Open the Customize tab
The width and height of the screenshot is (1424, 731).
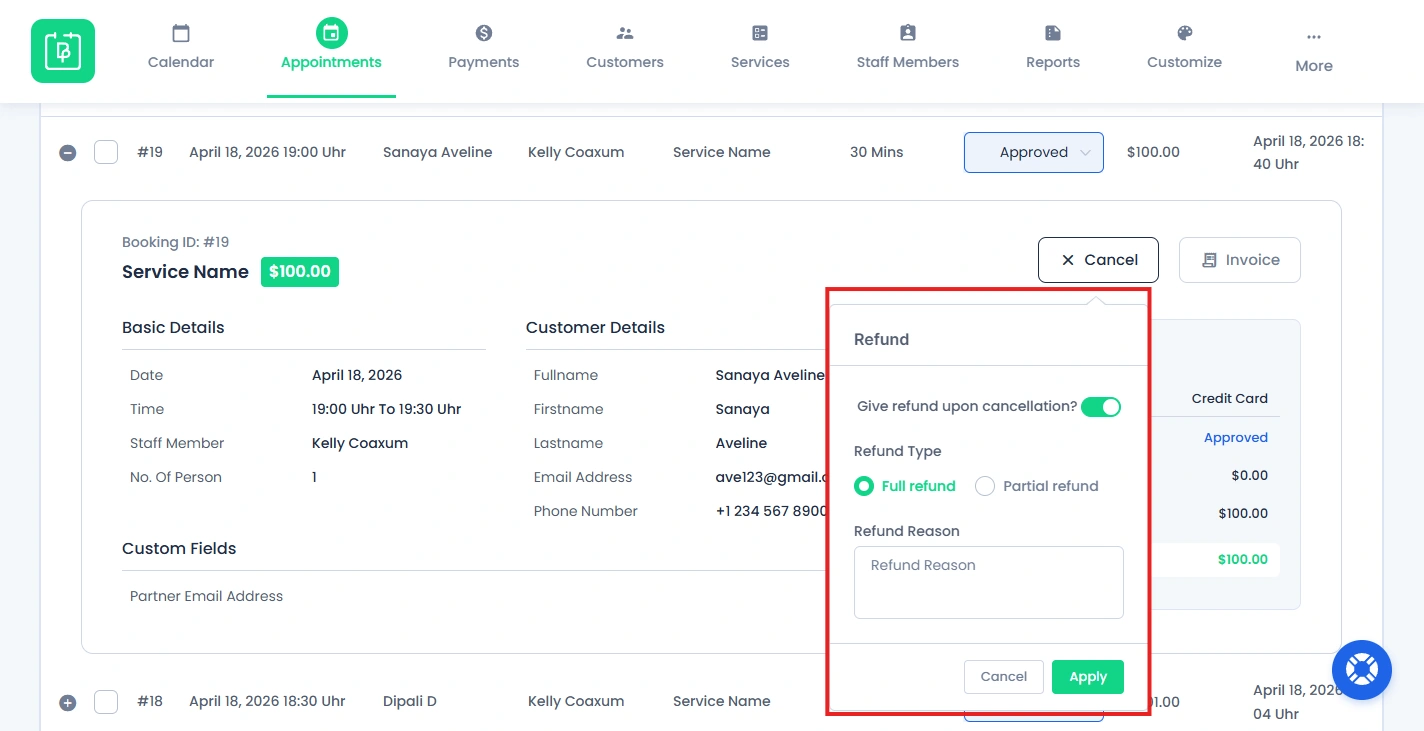(1185, 62)
